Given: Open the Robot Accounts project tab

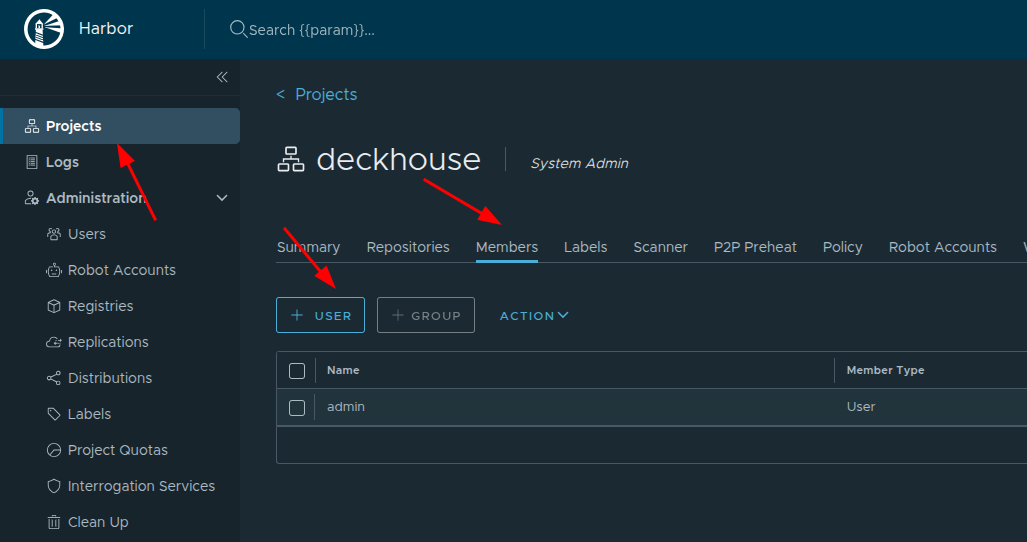Looking at the screenshot, I should pyautogui.click(x=943, y=247).
